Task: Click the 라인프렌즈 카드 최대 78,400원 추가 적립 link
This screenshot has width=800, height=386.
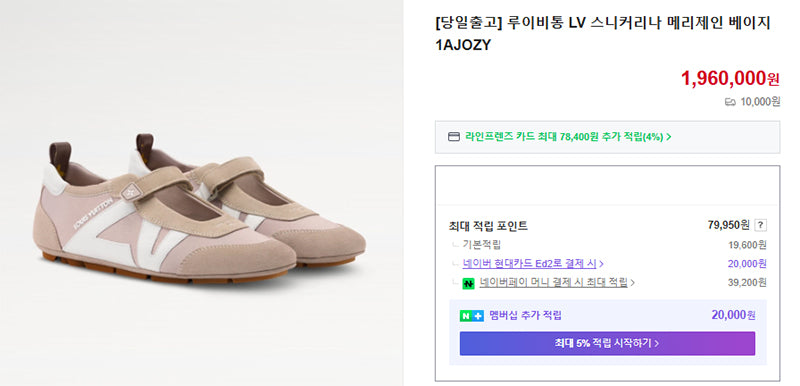Action: (x=564, y=137)
